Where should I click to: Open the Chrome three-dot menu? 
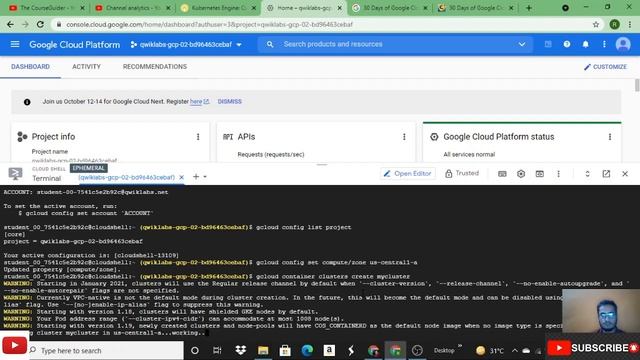coord(630,24)
